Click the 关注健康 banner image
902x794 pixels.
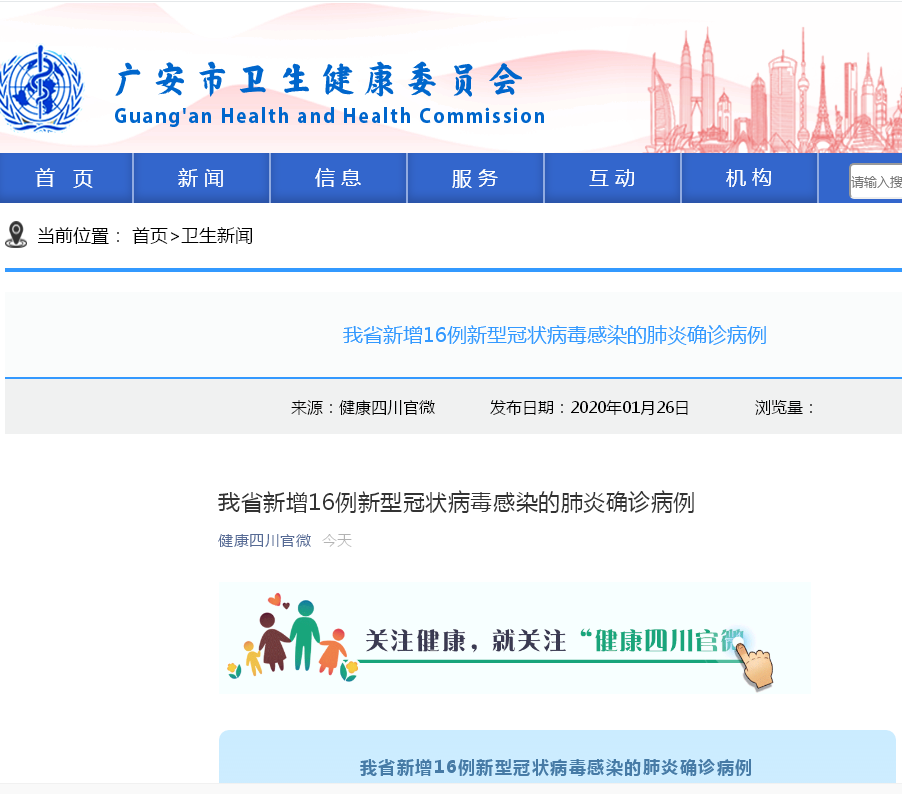coord(514,640)
